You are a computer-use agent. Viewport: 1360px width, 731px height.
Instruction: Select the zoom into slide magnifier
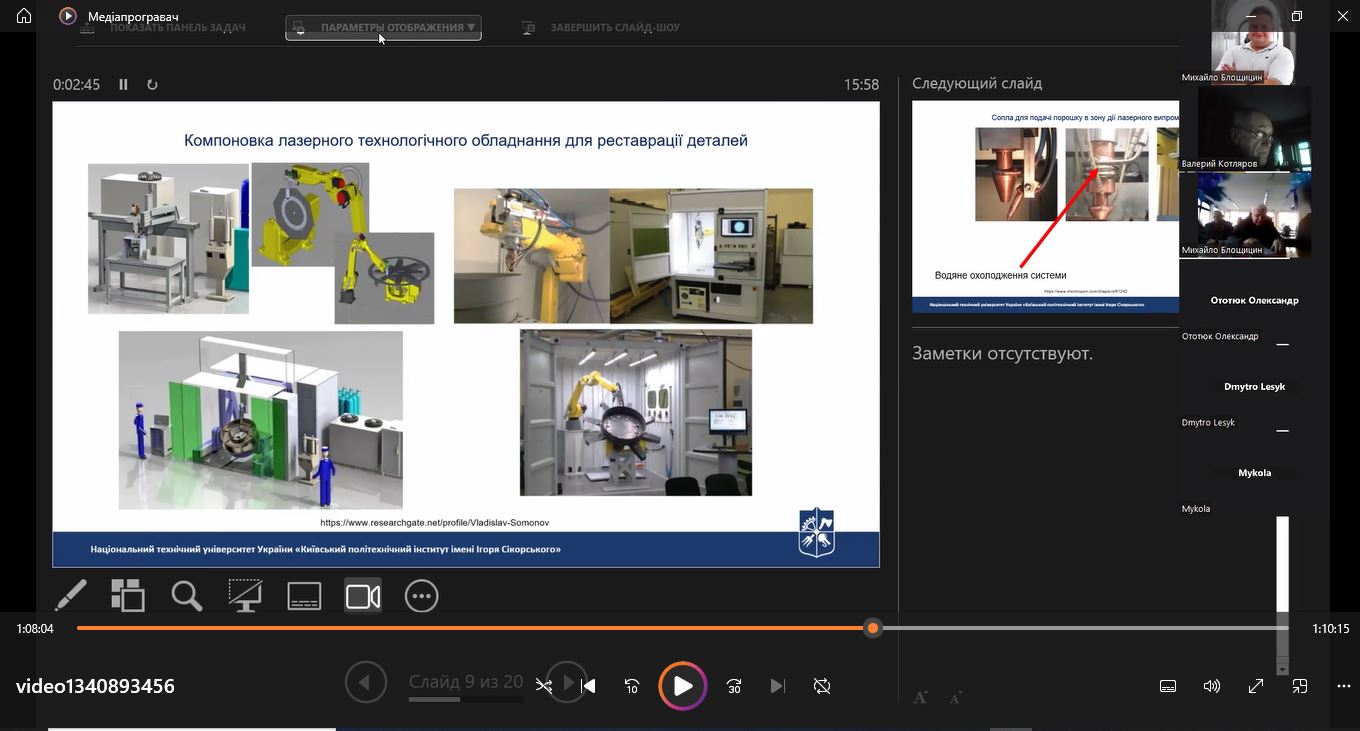[186, 596]
